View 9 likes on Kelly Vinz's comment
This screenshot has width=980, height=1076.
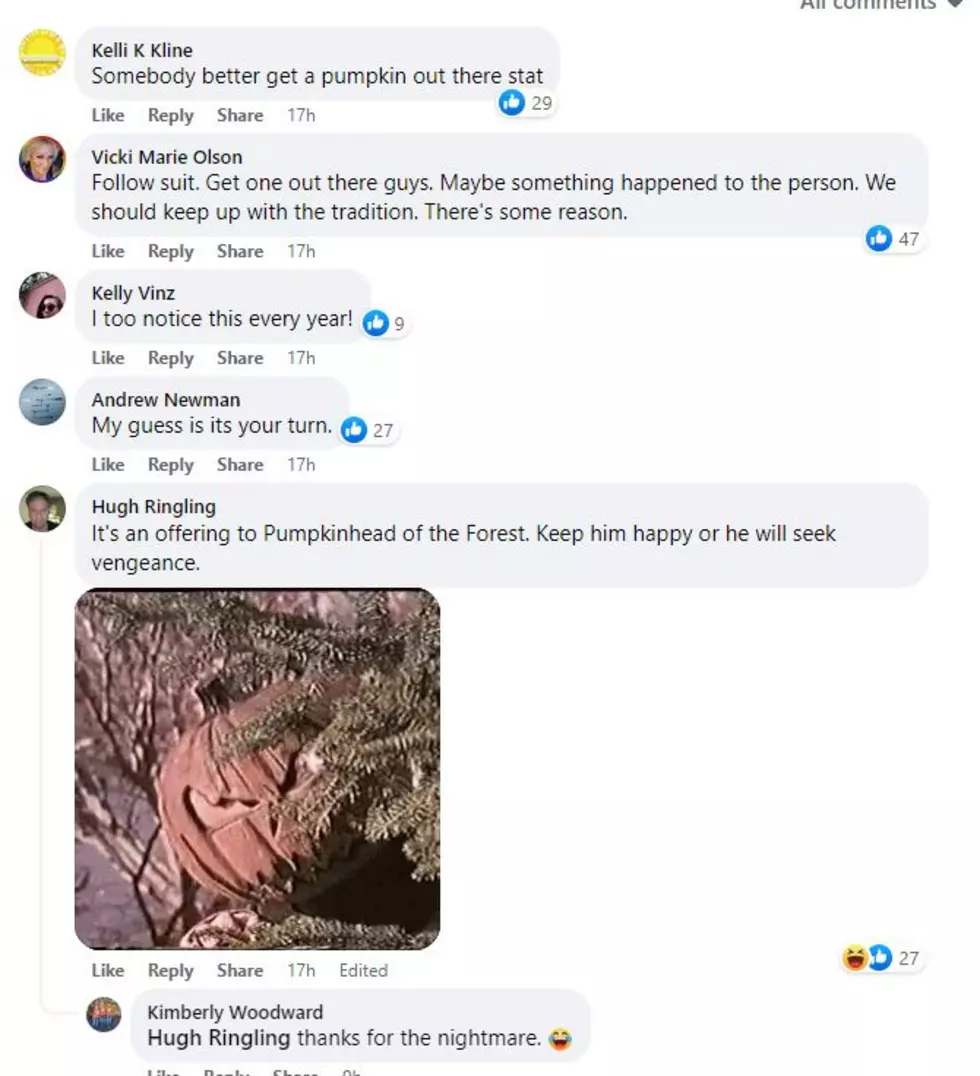coord(384,323)
